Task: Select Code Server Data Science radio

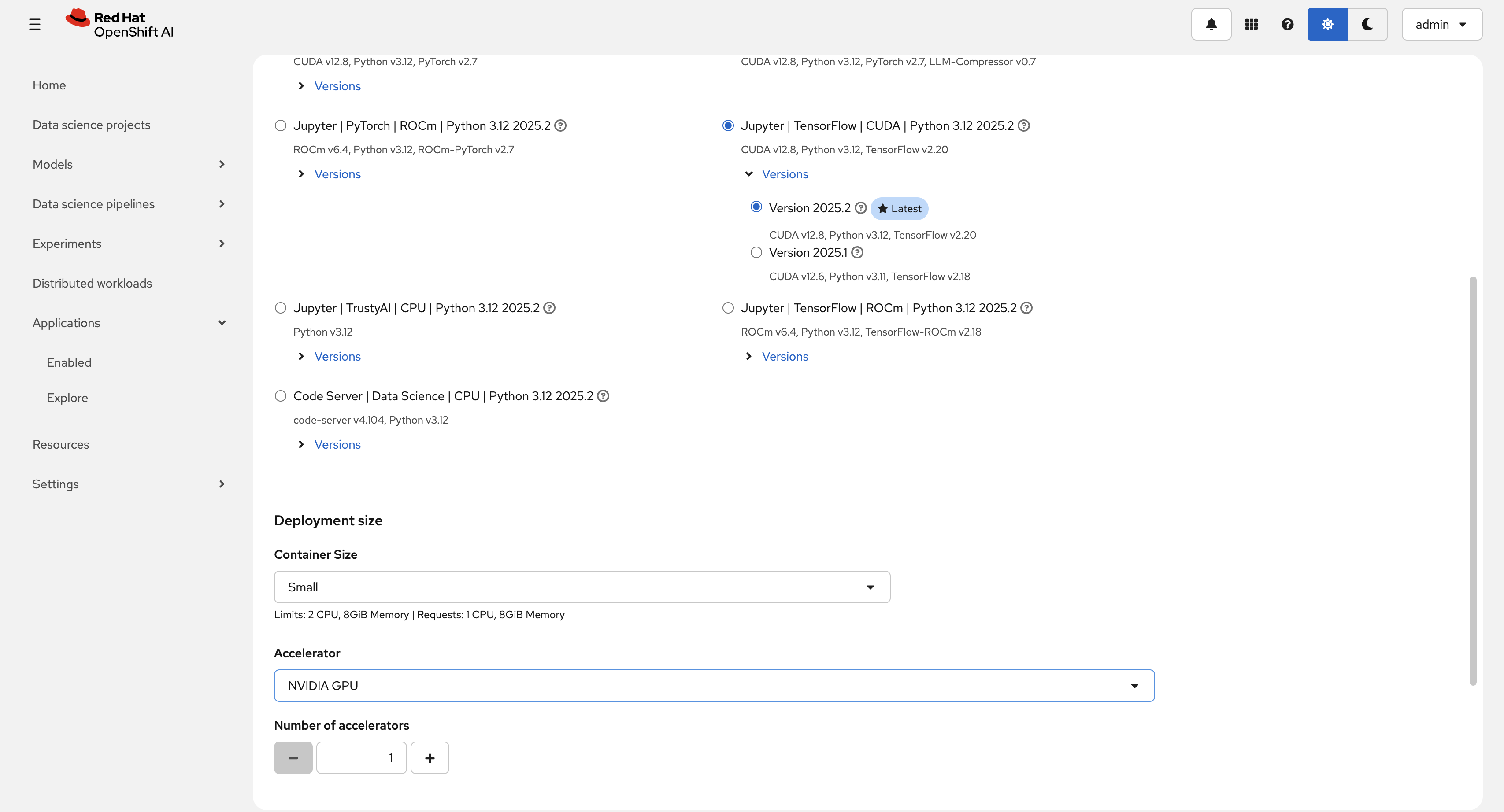Action: (x=281, y=396)
